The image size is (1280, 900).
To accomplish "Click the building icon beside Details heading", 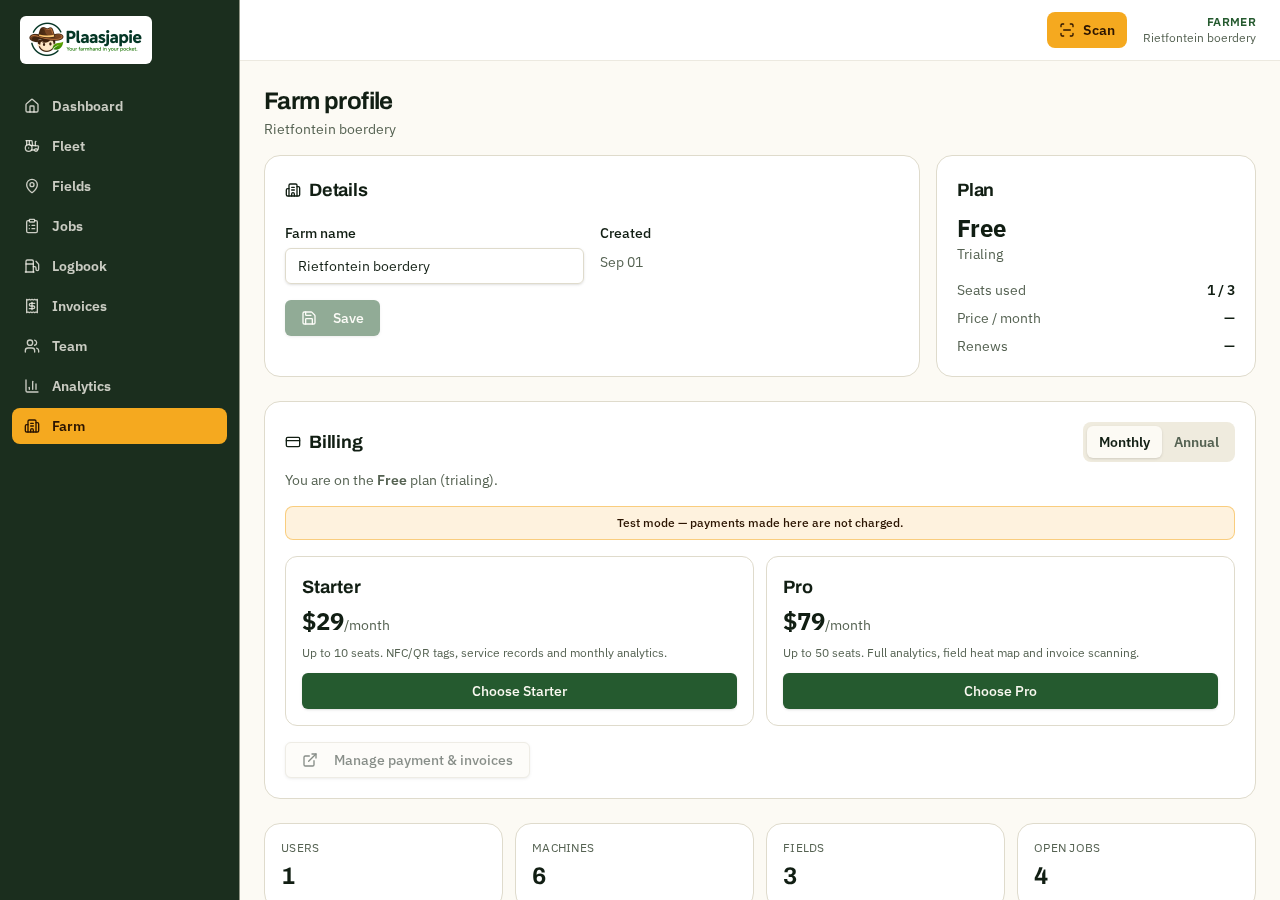I will pos(293,190).
